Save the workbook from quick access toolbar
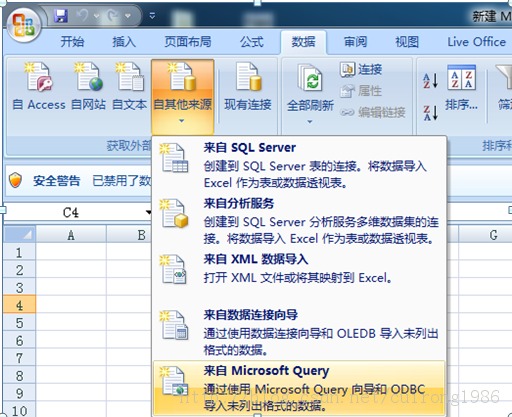 (x=61, y=16)
